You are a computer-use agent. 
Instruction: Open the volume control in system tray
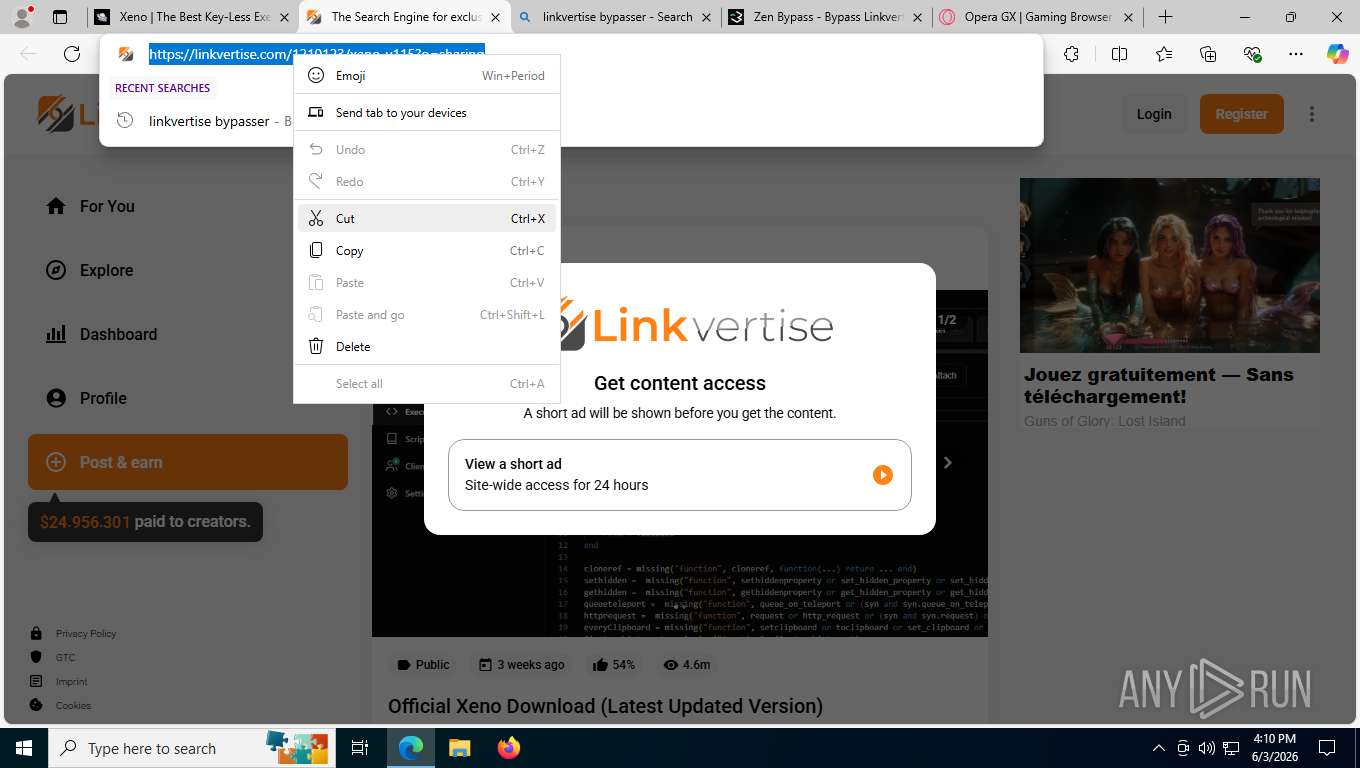(x=1207, y=748)
